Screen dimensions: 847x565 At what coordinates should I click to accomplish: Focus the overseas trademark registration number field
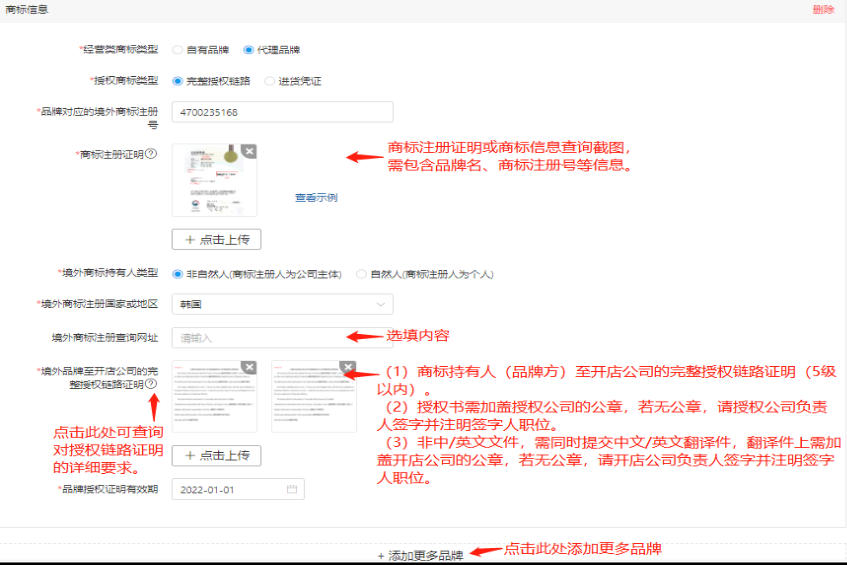pyautogui.click(x=282, y=112)
